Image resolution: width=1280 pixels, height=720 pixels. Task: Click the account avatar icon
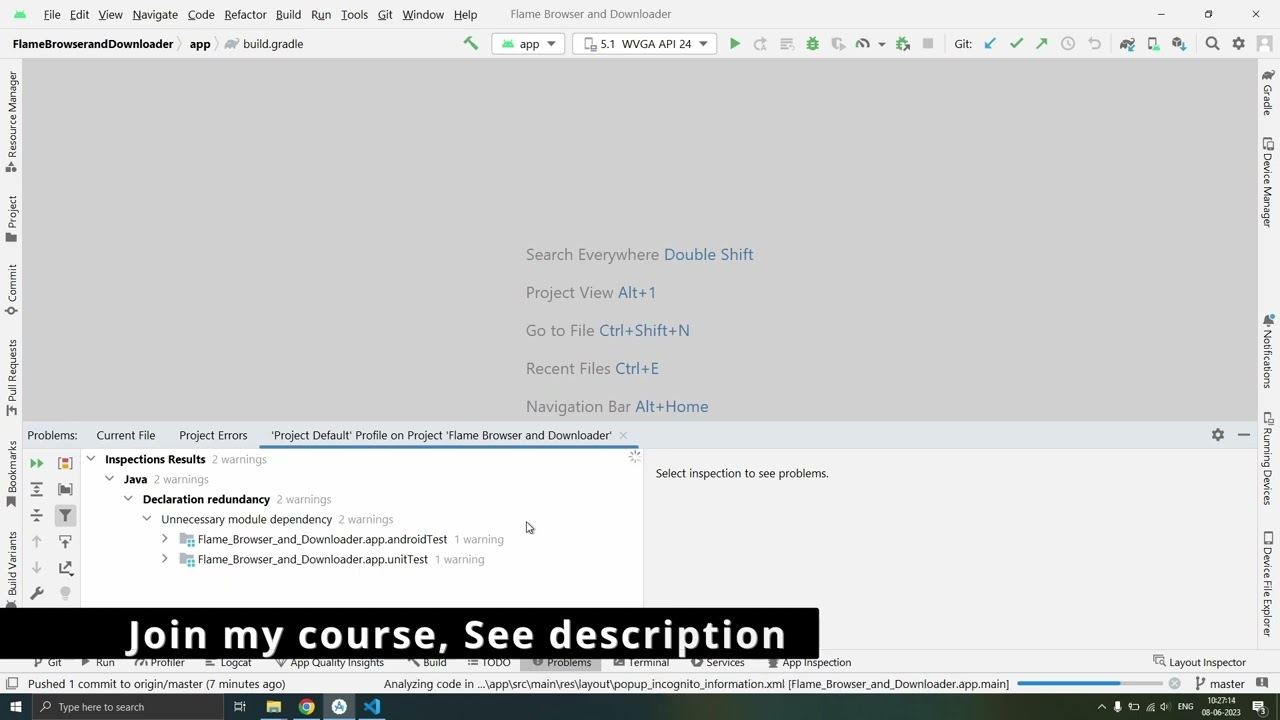(x=1264, y=44)
